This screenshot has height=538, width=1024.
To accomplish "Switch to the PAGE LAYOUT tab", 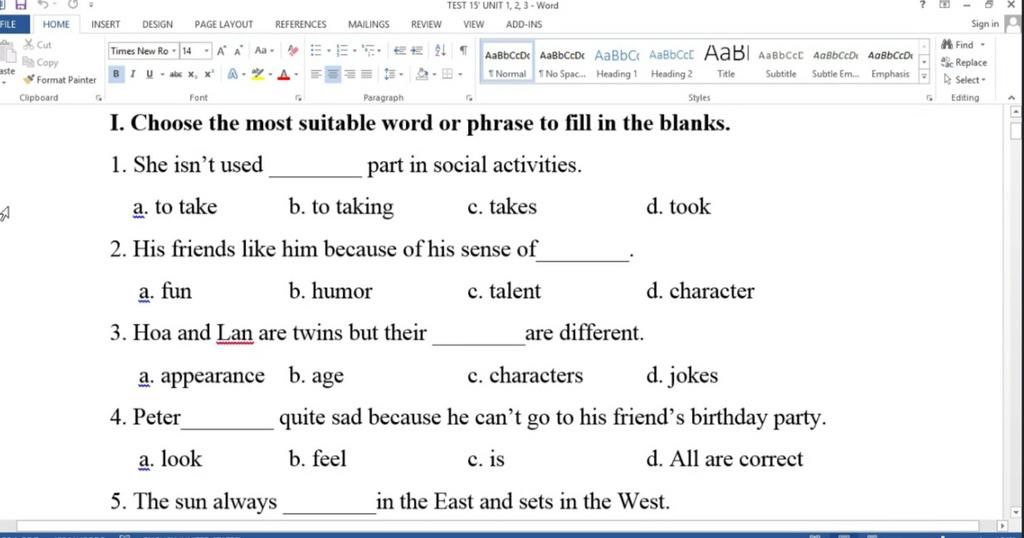I will tap(223, 24).
